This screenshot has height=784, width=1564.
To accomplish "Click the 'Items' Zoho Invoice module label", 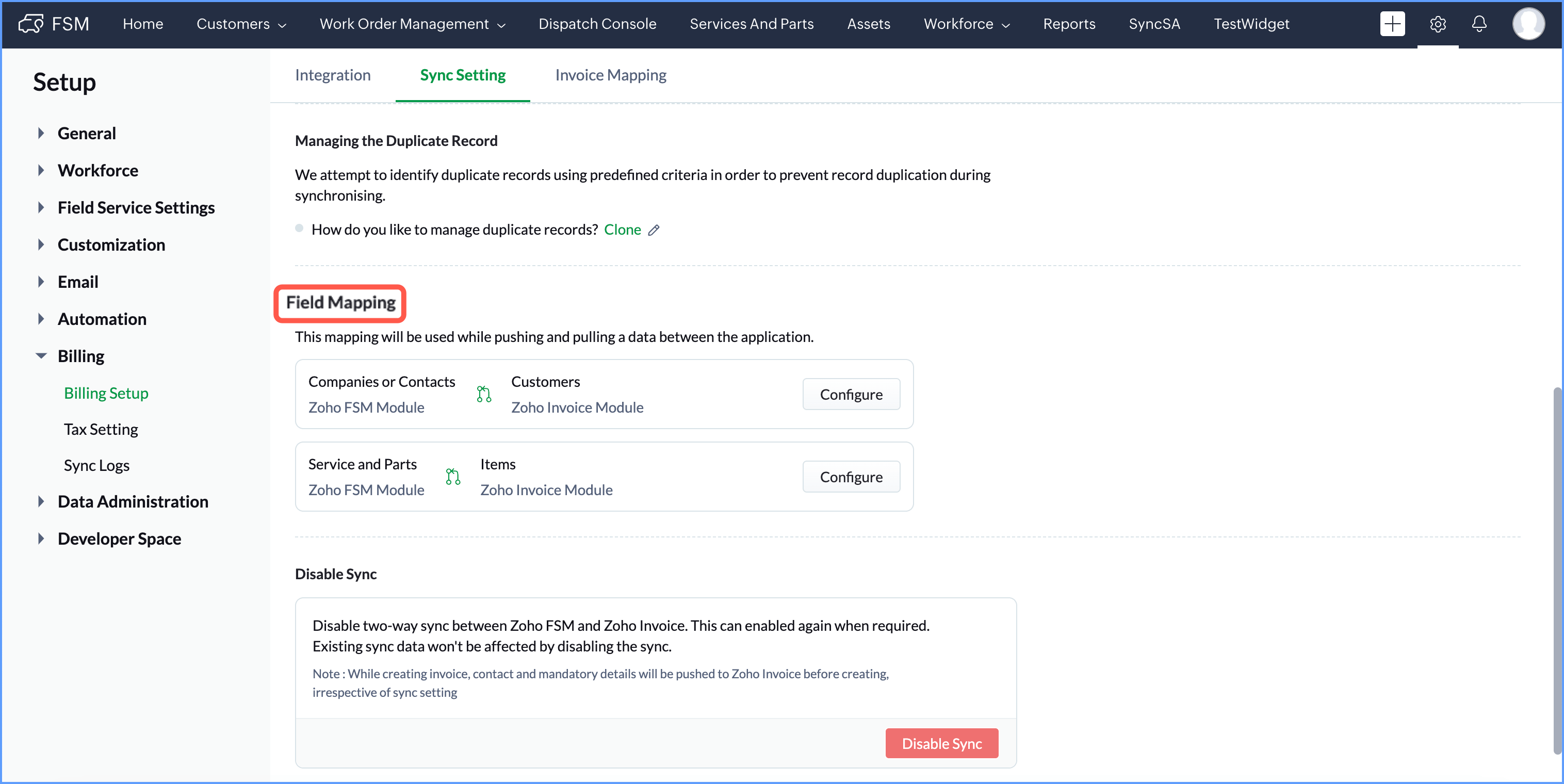I will (498, 464).
